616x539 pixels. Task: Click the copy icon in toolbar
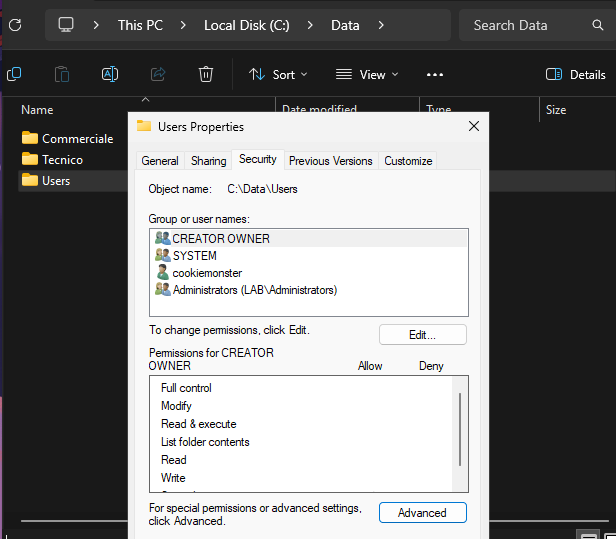14,74
